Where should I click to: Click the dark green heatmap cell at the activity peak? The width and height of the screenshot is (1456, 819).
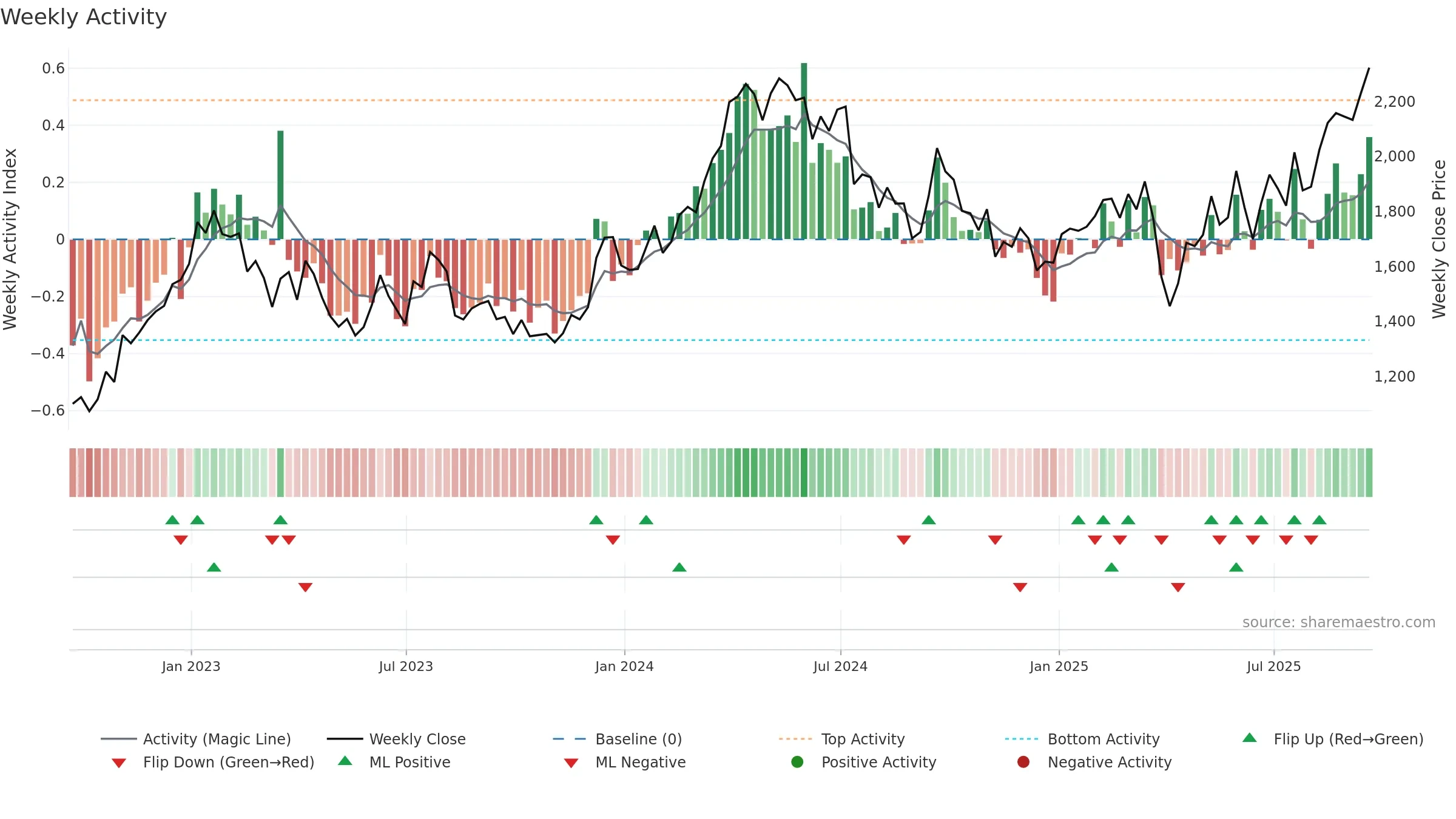[804, 473]
